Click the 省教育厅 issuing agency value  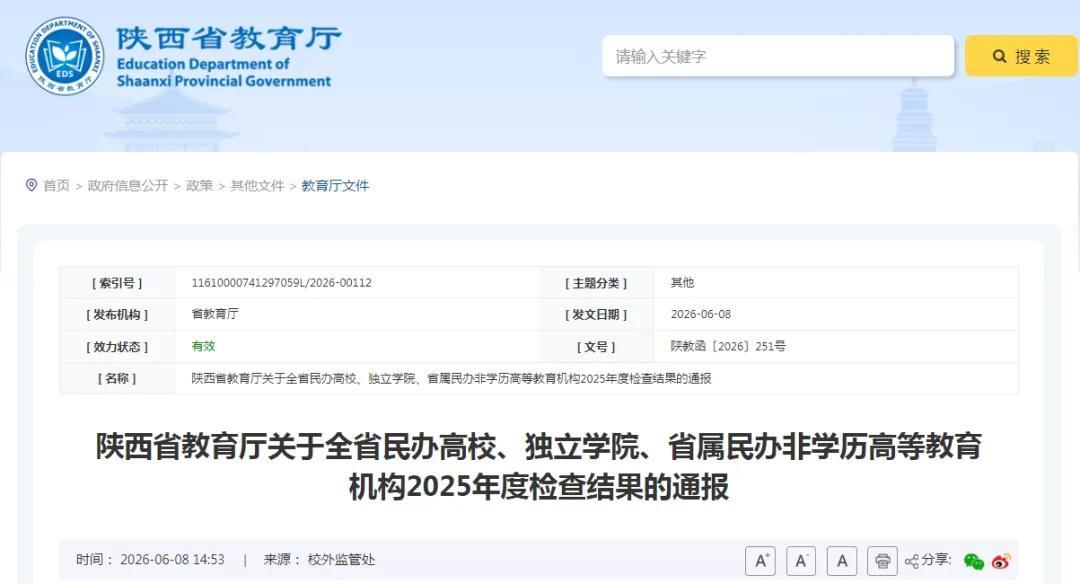[x=215, y=314]
